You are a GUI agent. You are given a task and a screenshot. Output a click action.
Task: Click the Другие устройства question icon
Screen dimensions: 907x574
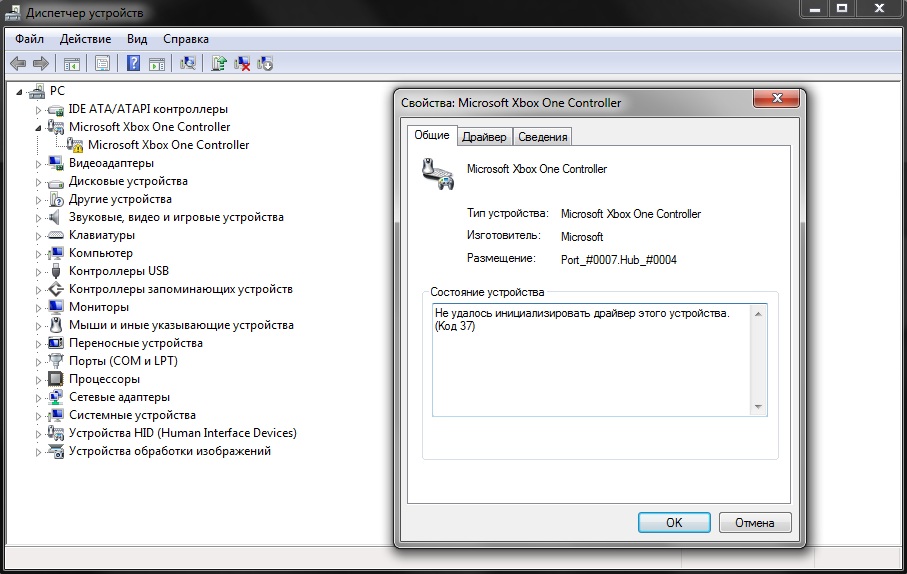click(56, 200)
